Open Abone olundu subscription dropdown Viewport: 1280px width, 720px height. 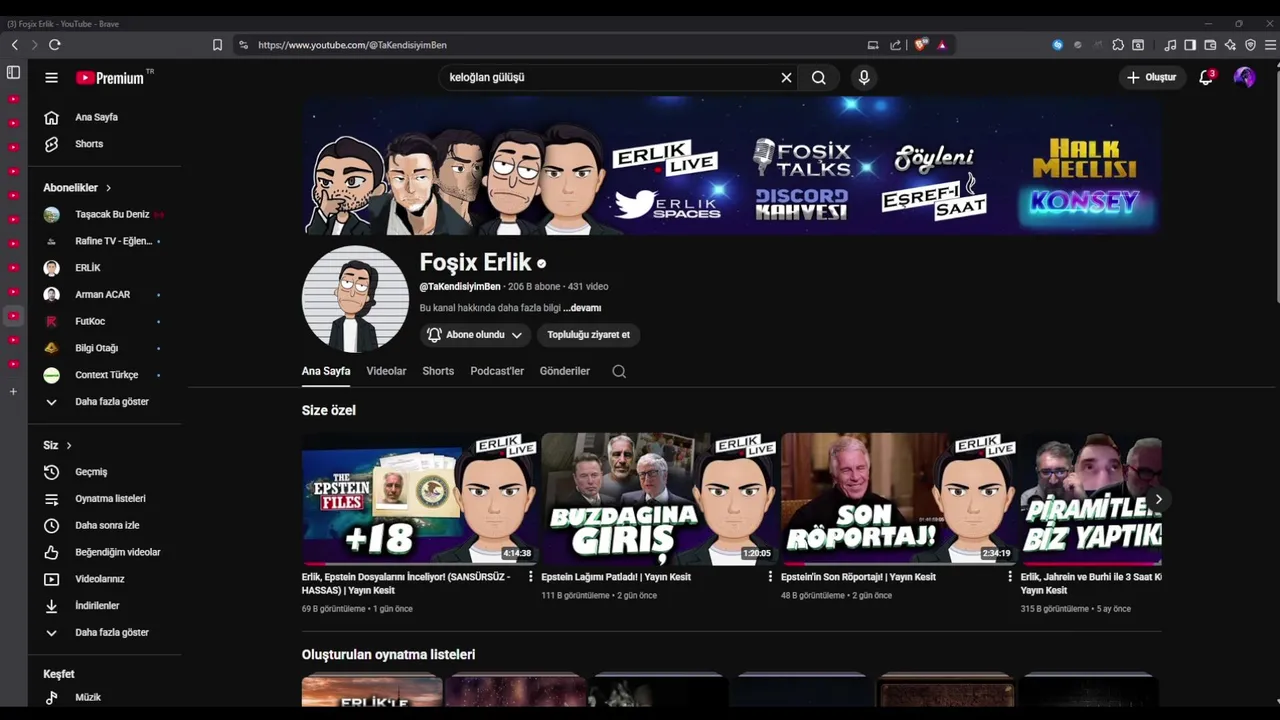pos(474,335)
